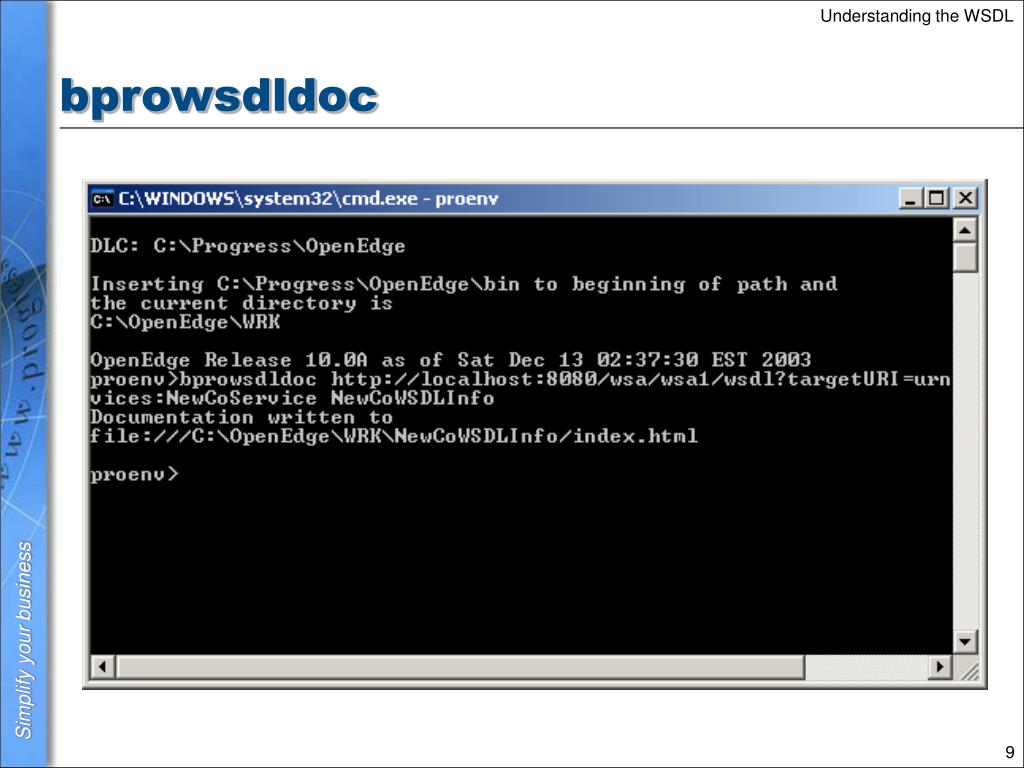Click the horizontal scrollbar left arrow
This screenshot has width=1024, height=768.
coord(103,667)
